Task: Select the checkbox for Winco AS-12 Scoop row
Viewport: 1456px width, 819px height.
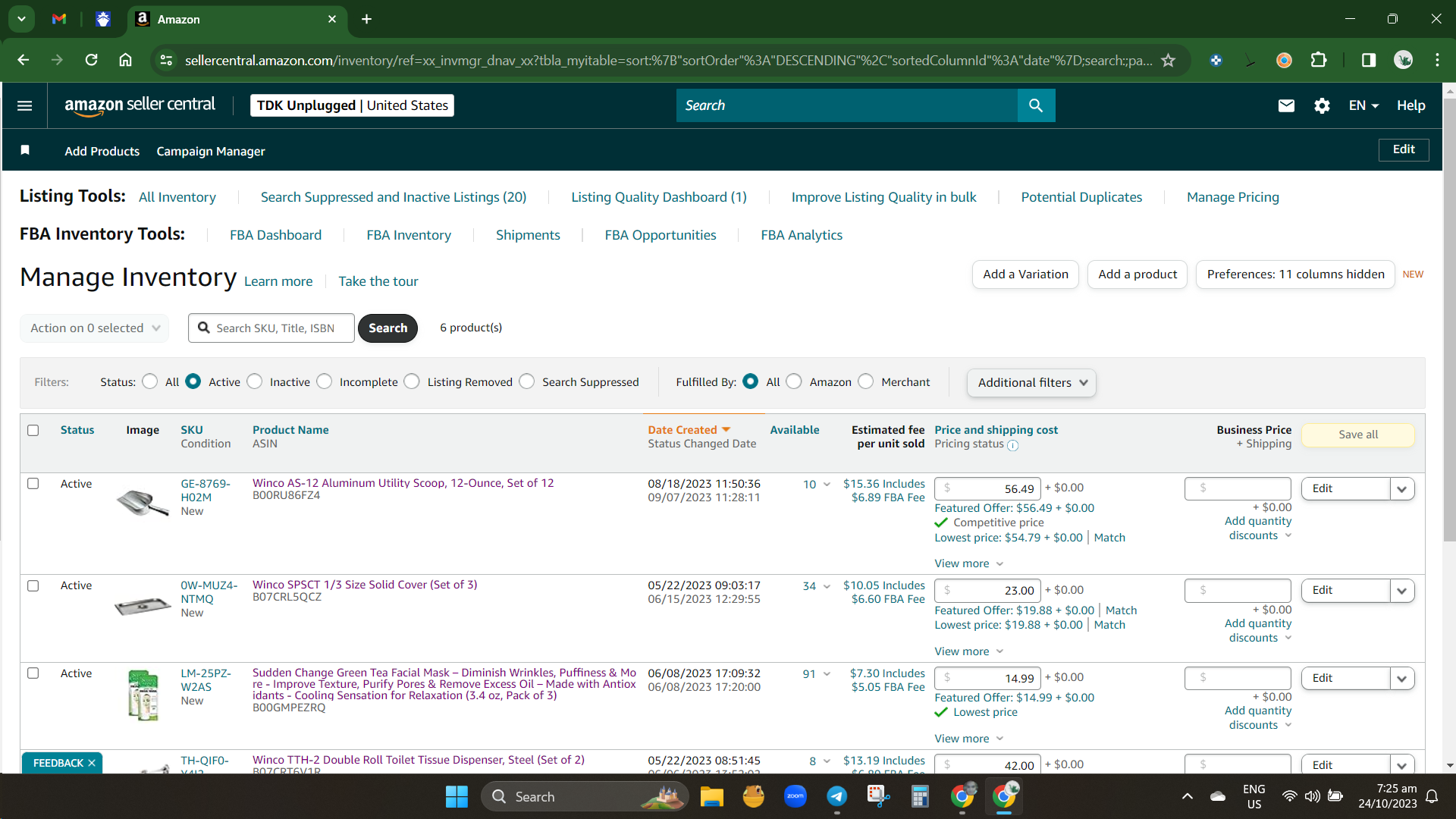Action: pos(33,484)
